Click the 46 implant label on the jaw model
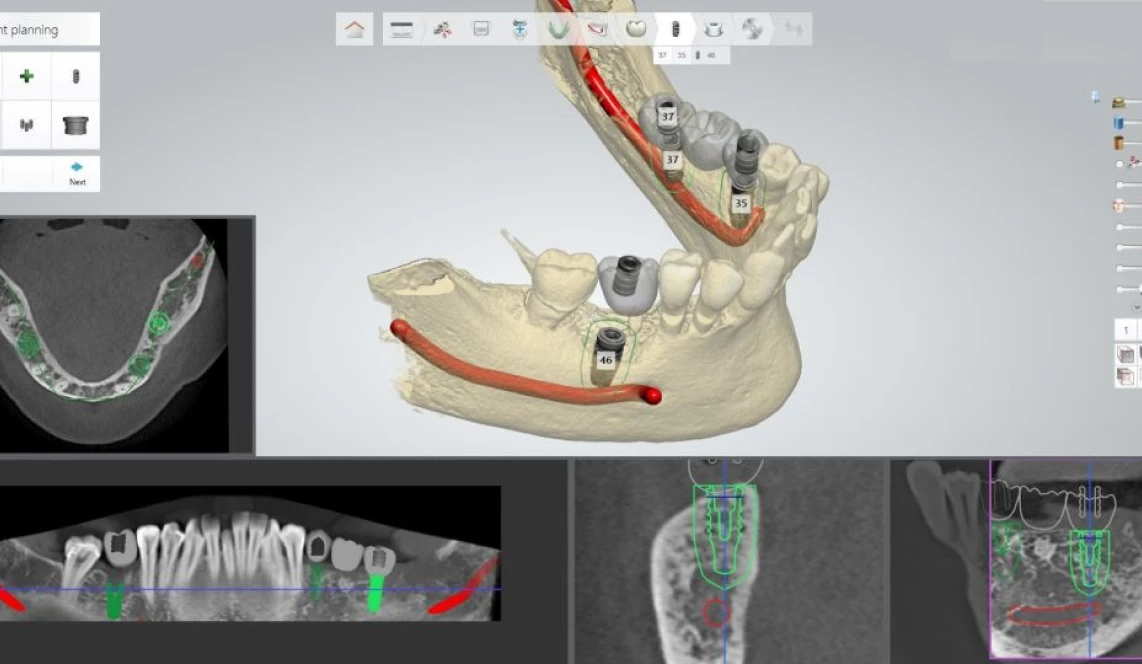1142x664 pixels. (x=606, y=359)
